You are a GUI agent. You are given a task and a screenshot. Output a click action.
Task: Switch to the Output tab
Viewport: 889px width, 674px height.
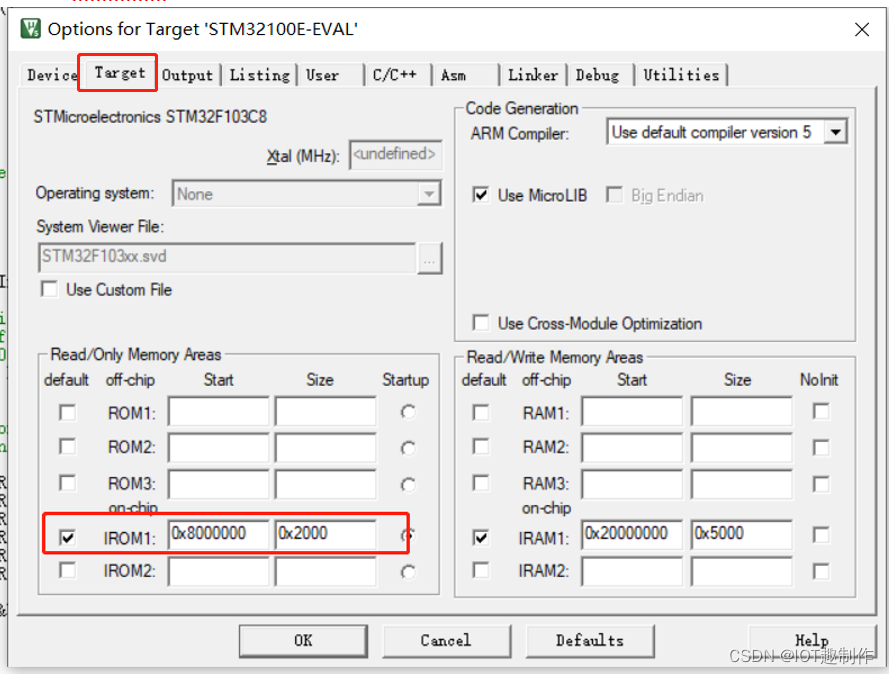188,75
